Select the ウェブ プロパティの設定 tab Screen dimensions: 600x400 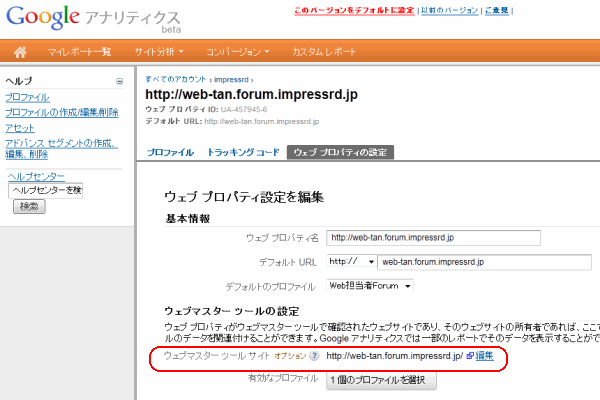click(x=339, y=152)
